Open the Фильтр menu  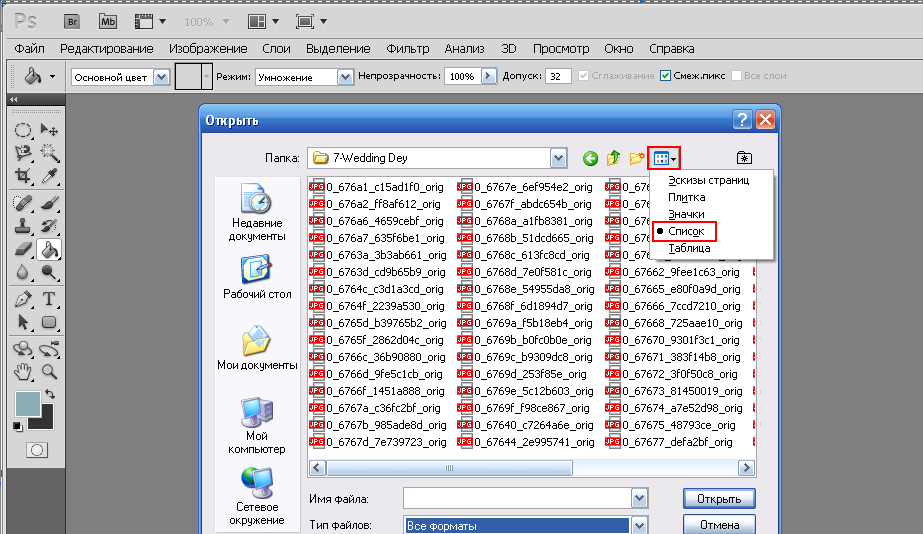tap(407, 48)
